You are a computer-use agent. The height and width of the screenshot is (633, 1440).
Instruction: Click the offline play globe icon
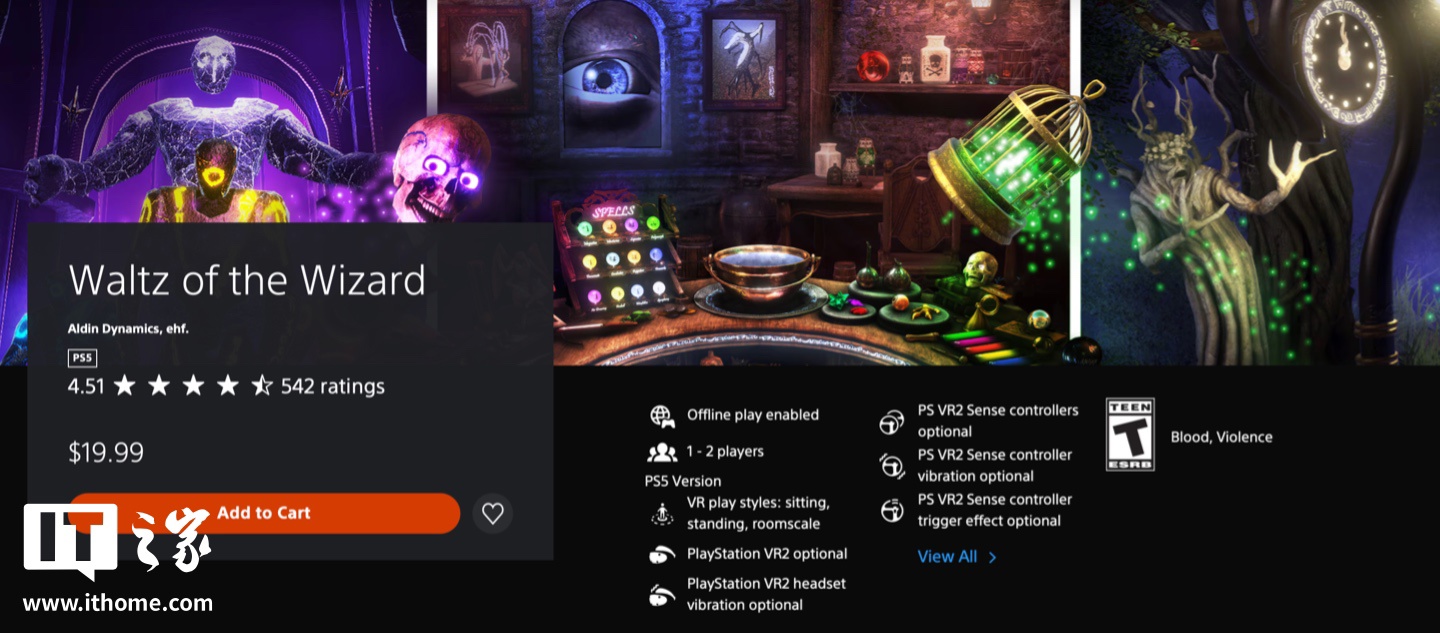point(661,415)
